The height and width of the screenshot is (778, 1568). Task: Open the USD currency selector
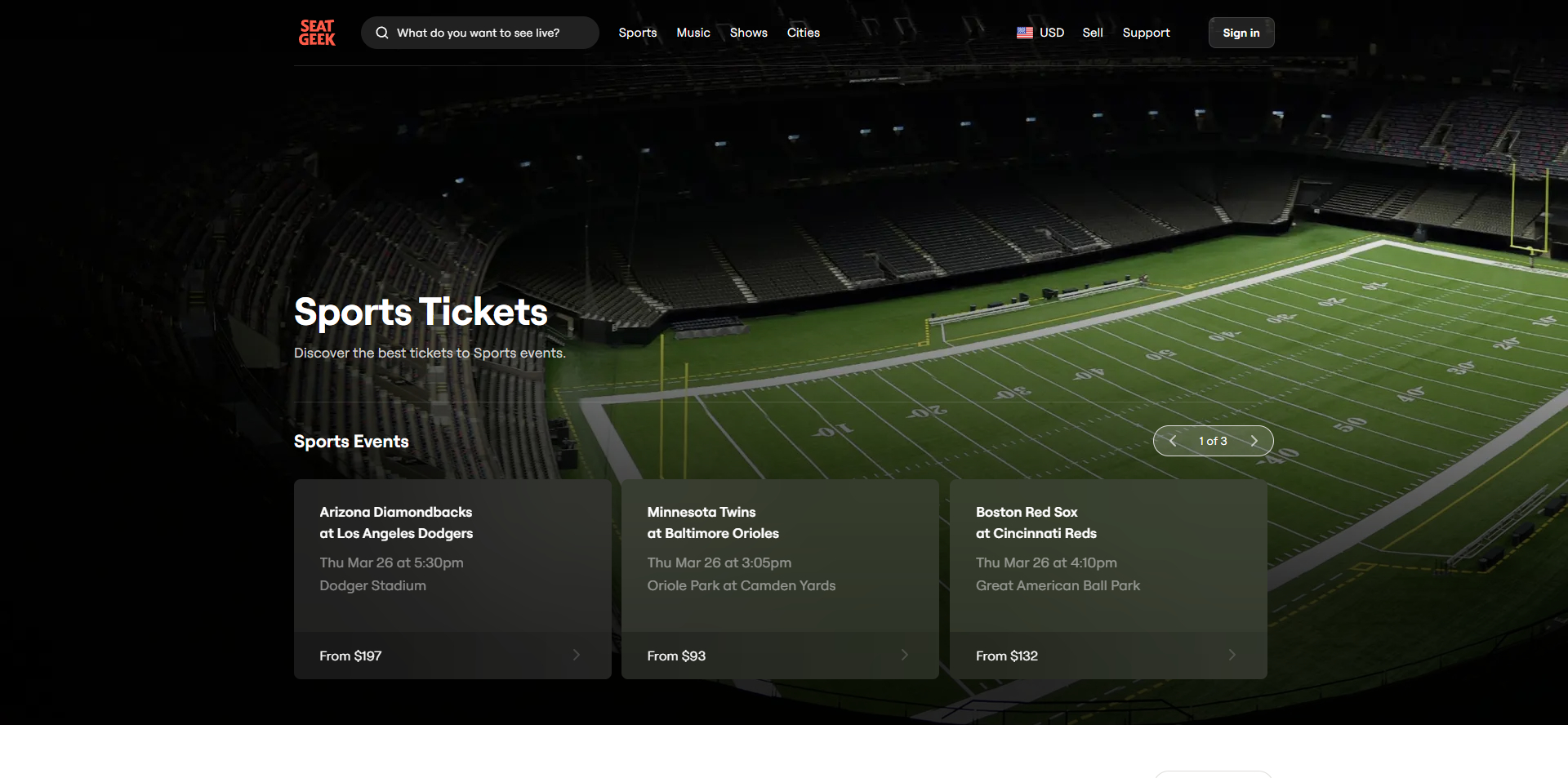click(x=1052, y=33)
